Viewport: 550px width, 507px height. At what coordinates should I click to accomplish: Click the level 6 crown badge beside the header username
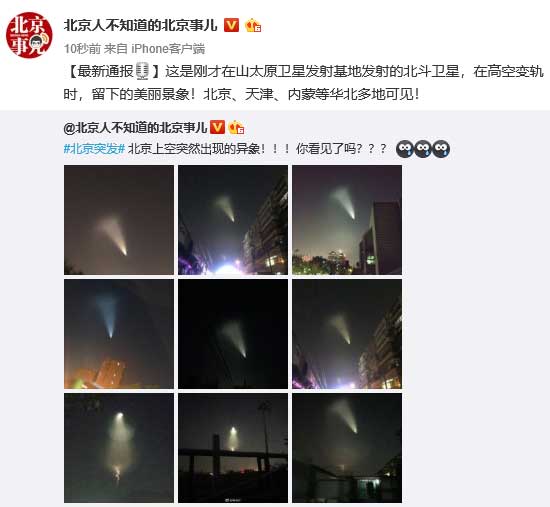[253, 26]
